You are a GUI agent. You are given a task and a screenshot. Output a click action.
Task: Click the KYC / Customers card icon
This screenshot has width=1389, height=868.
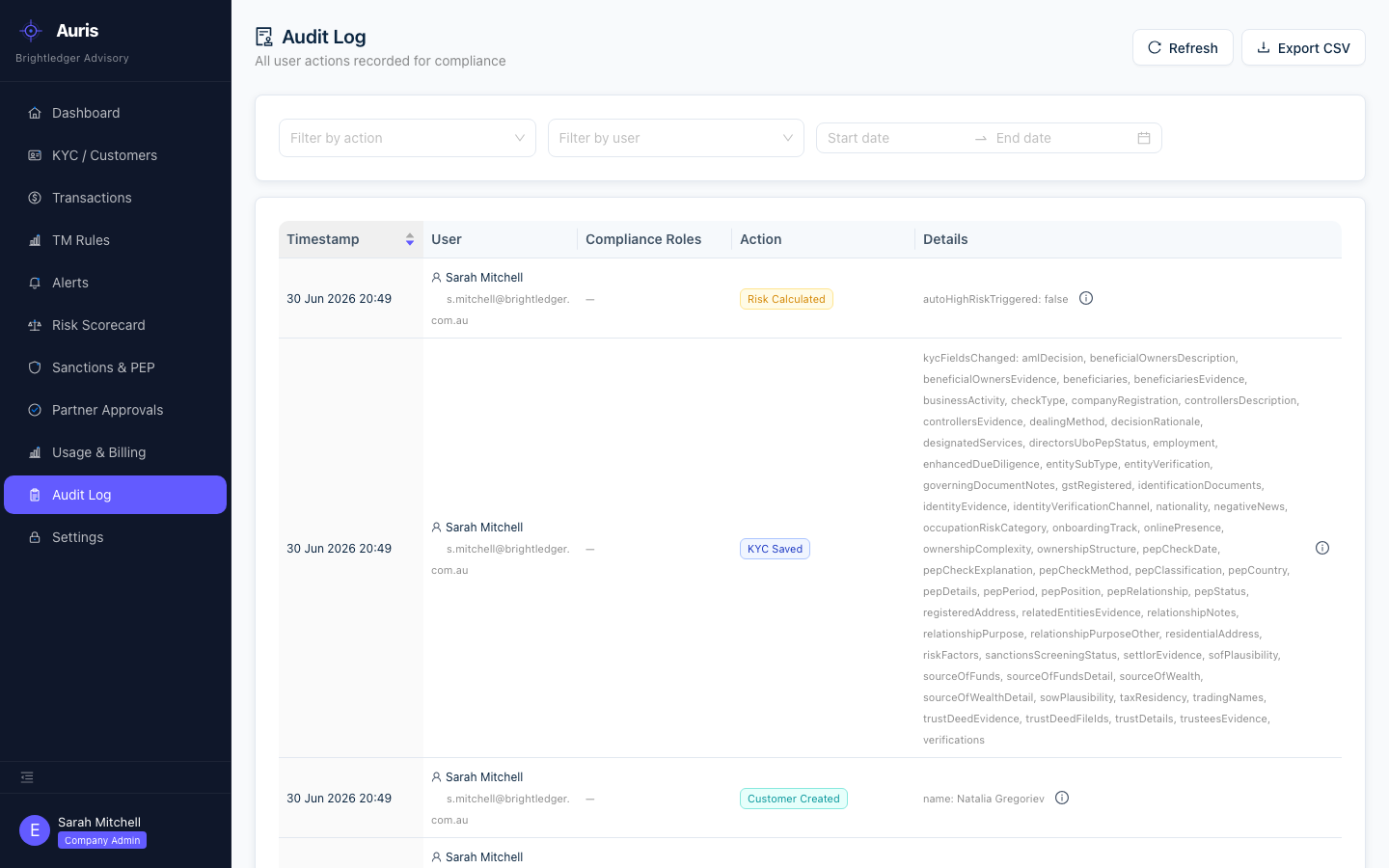click(35, 155)
